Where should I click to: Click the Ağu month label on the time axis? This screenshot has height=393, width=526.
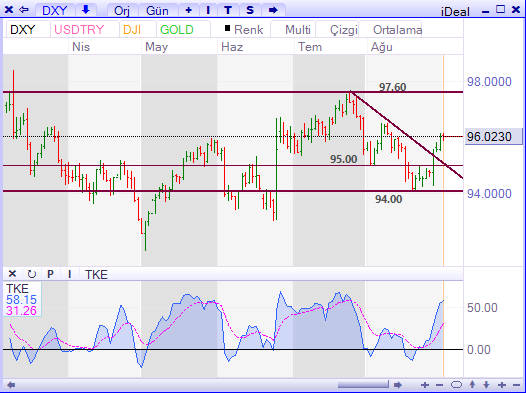point(381,47)
